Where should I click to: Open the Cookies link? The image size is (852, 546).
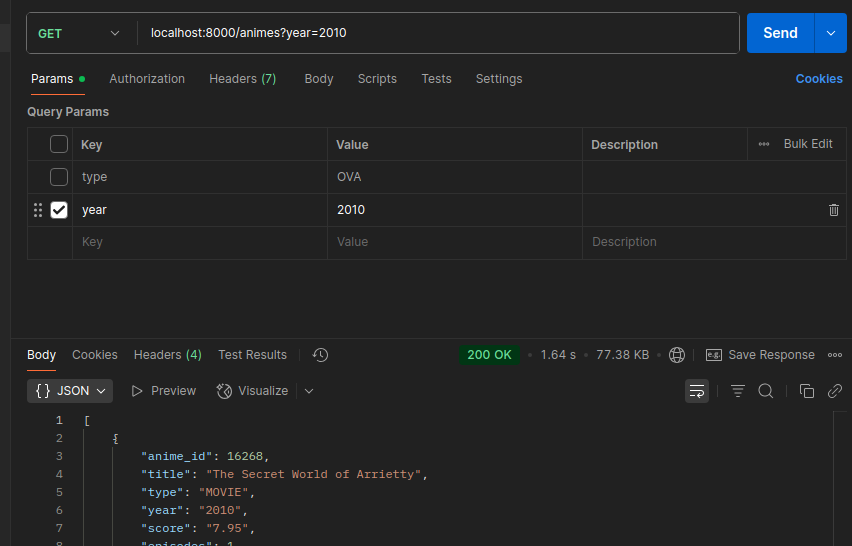(x=819, y=79)
